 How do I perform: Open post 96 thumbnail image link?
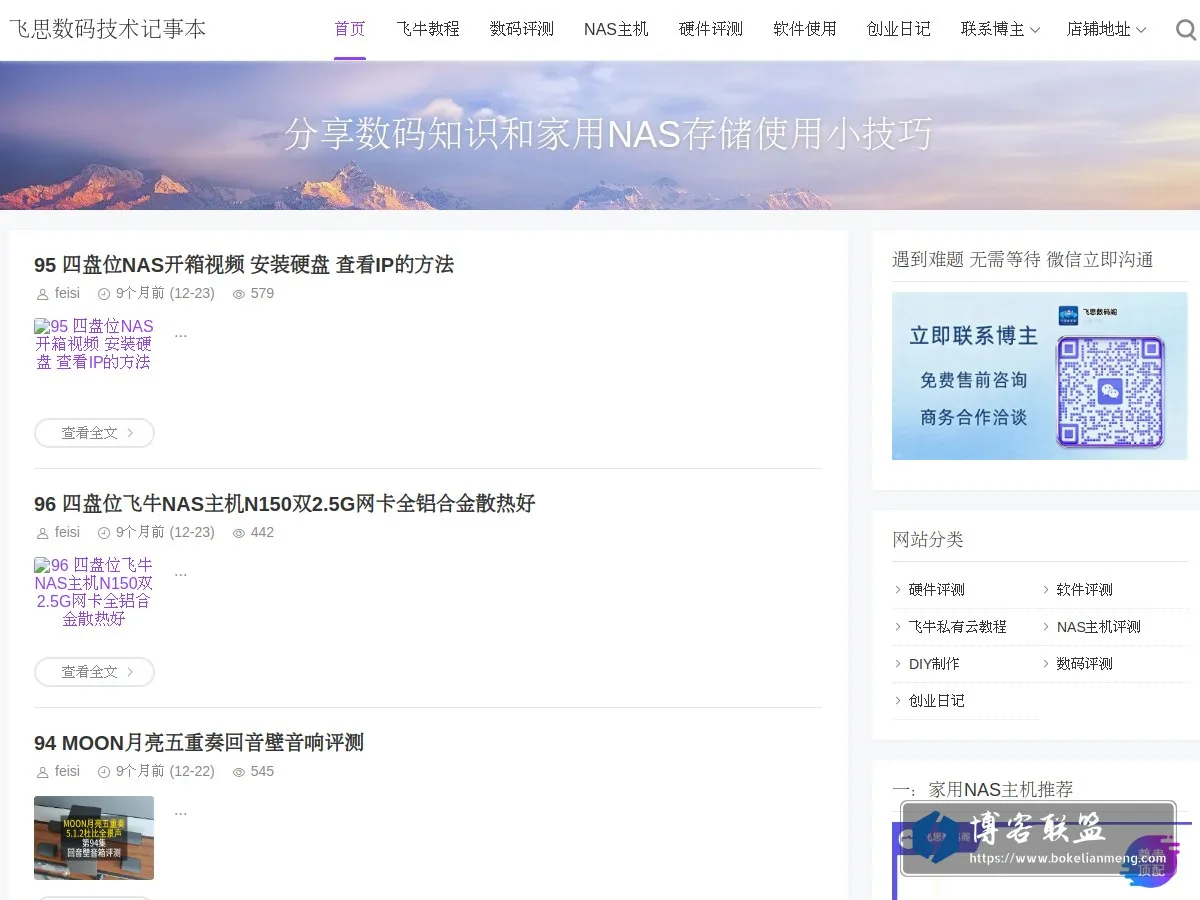(94, 593)
